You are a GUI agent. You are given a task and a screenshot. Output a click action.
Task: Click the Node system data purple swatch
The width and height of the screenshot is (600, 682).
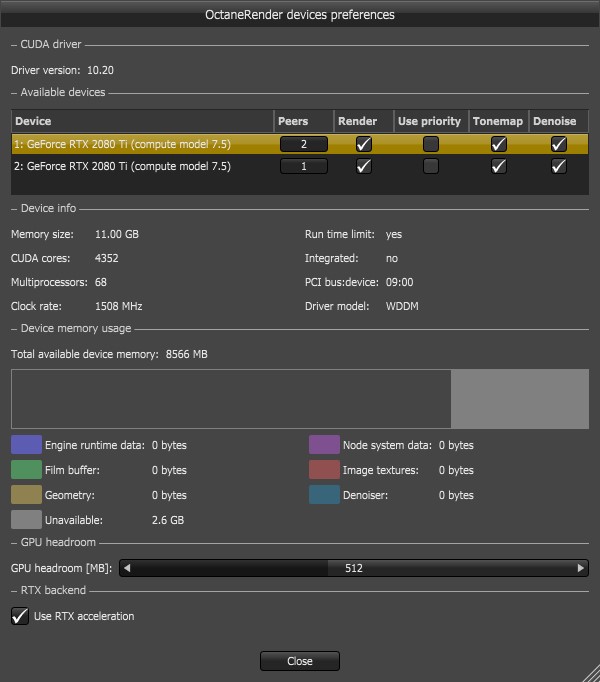[324, 445]
